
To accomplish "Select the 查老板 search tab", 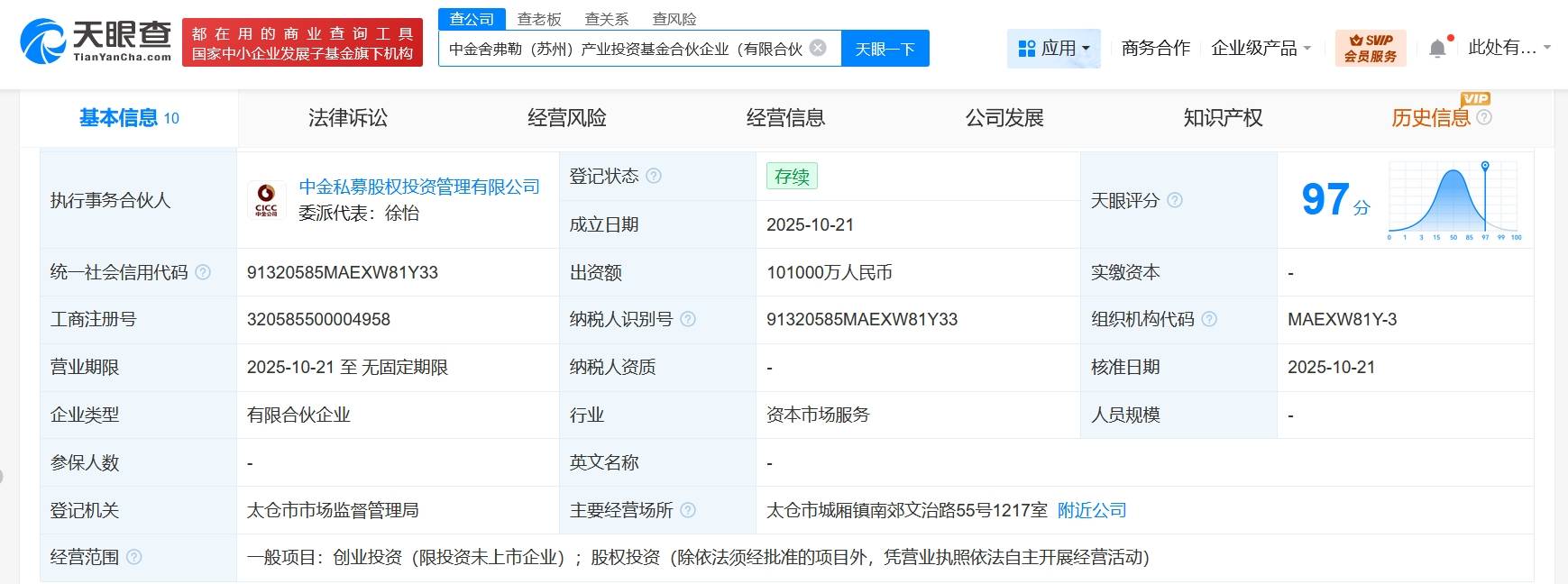I will coord(539,19).
